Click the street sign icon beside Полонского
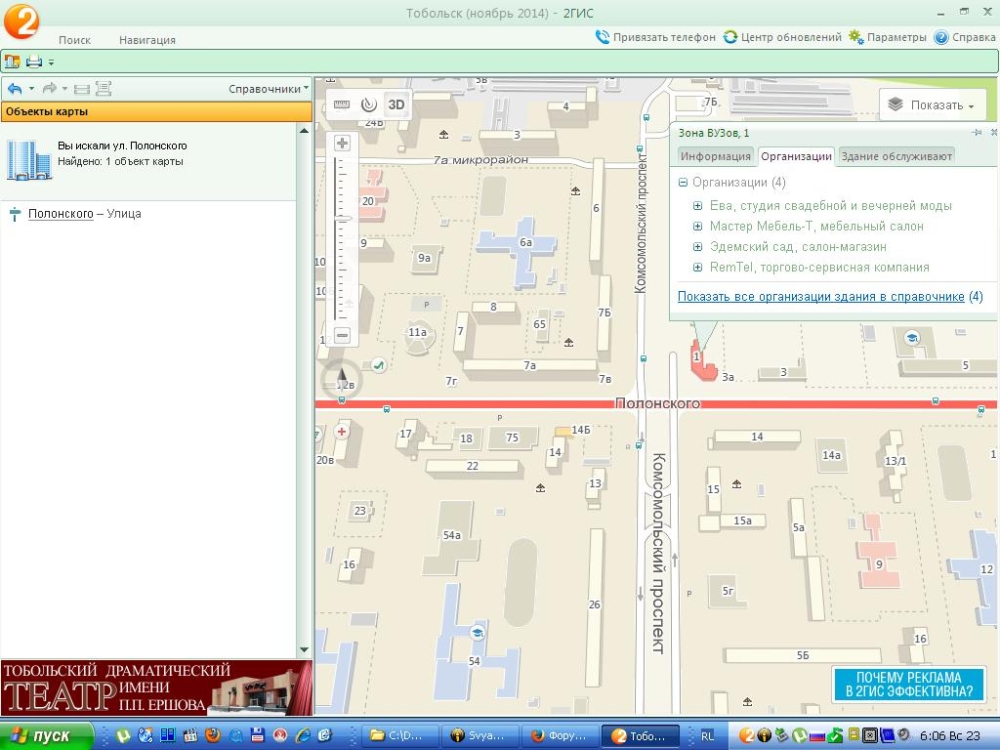 click(15, 214)
